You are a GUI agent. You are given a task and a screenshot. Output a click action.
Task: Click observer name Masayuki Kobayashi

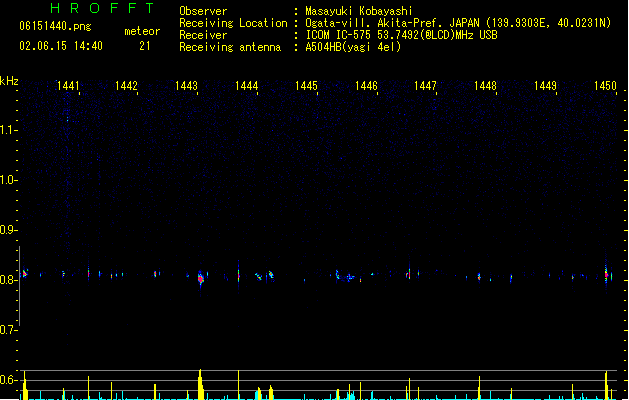359,11
